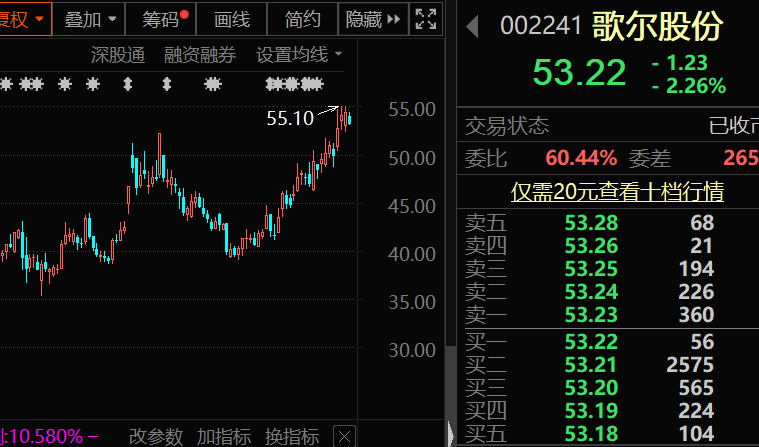759x447 pixels.
Task: Select the 卖四 price 53.26
Action: (x=592, y=246)
